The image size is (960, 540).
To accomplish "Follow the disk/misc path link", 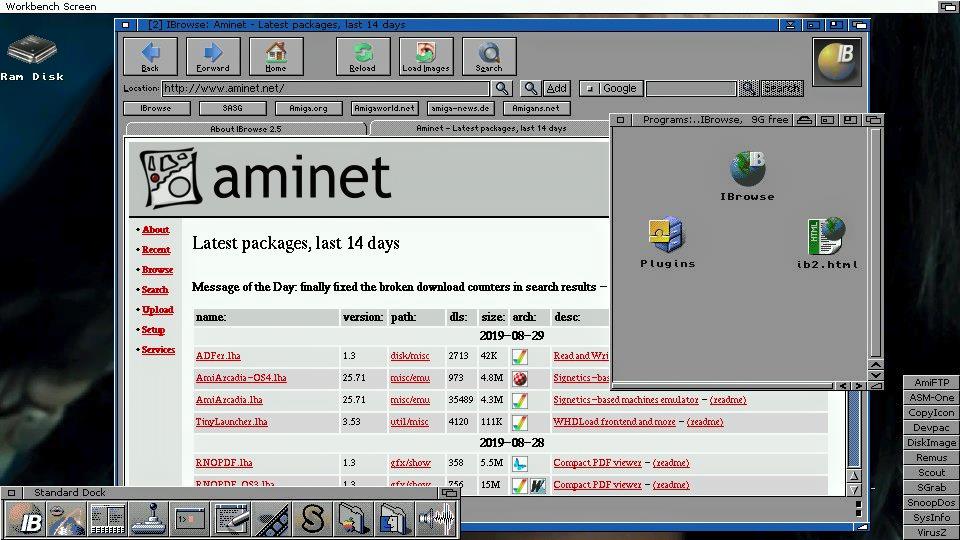I will [x=410, y=356].
